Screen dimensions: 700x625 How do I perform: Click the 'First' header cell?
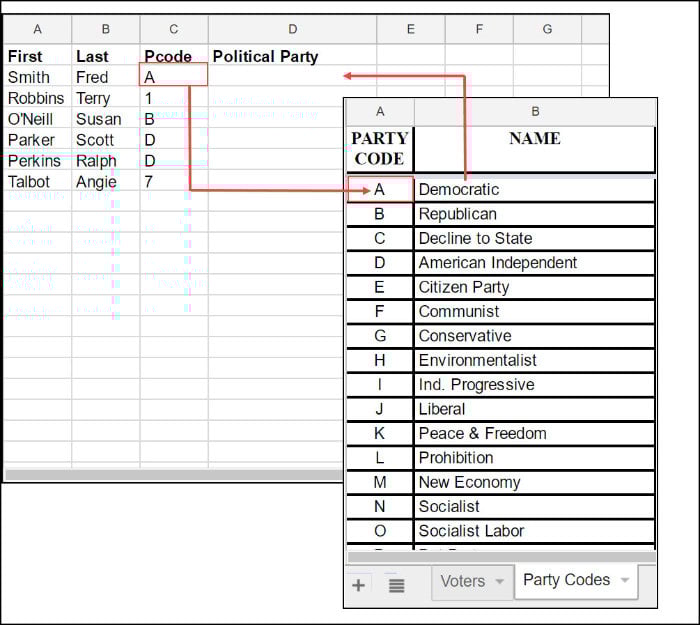38,56
